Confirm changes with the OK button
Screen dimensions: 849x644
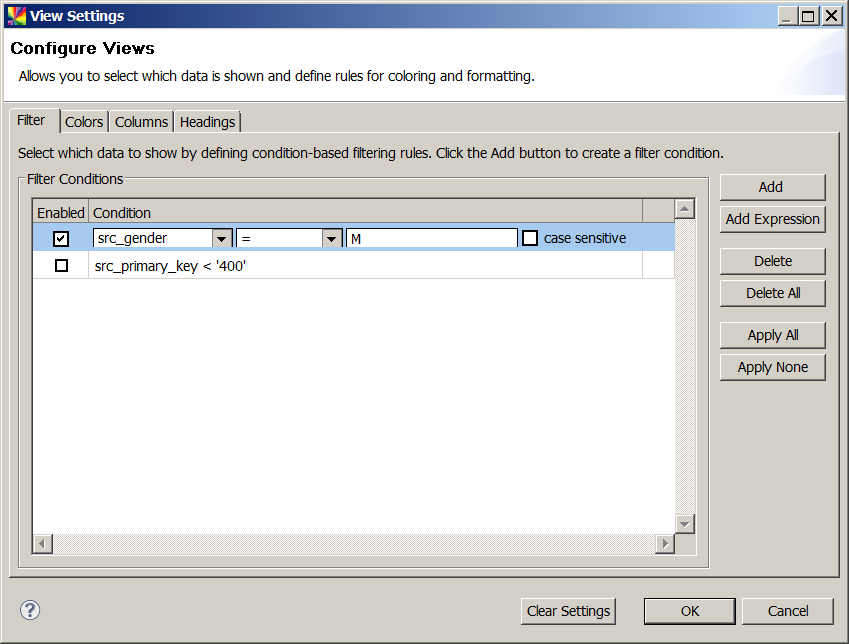pos(689,611)
